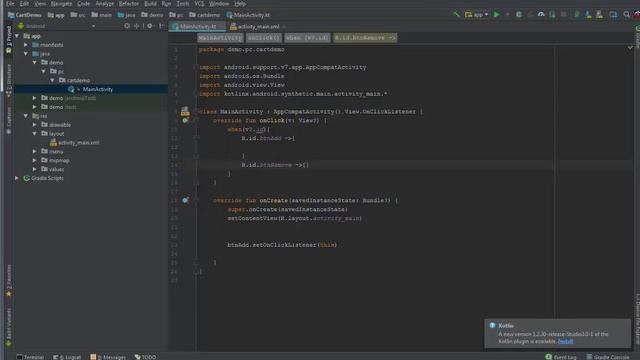The width and height of the screenshot is (640, 360).
Task: Click the Debug app bug icon
Action: 519,15
